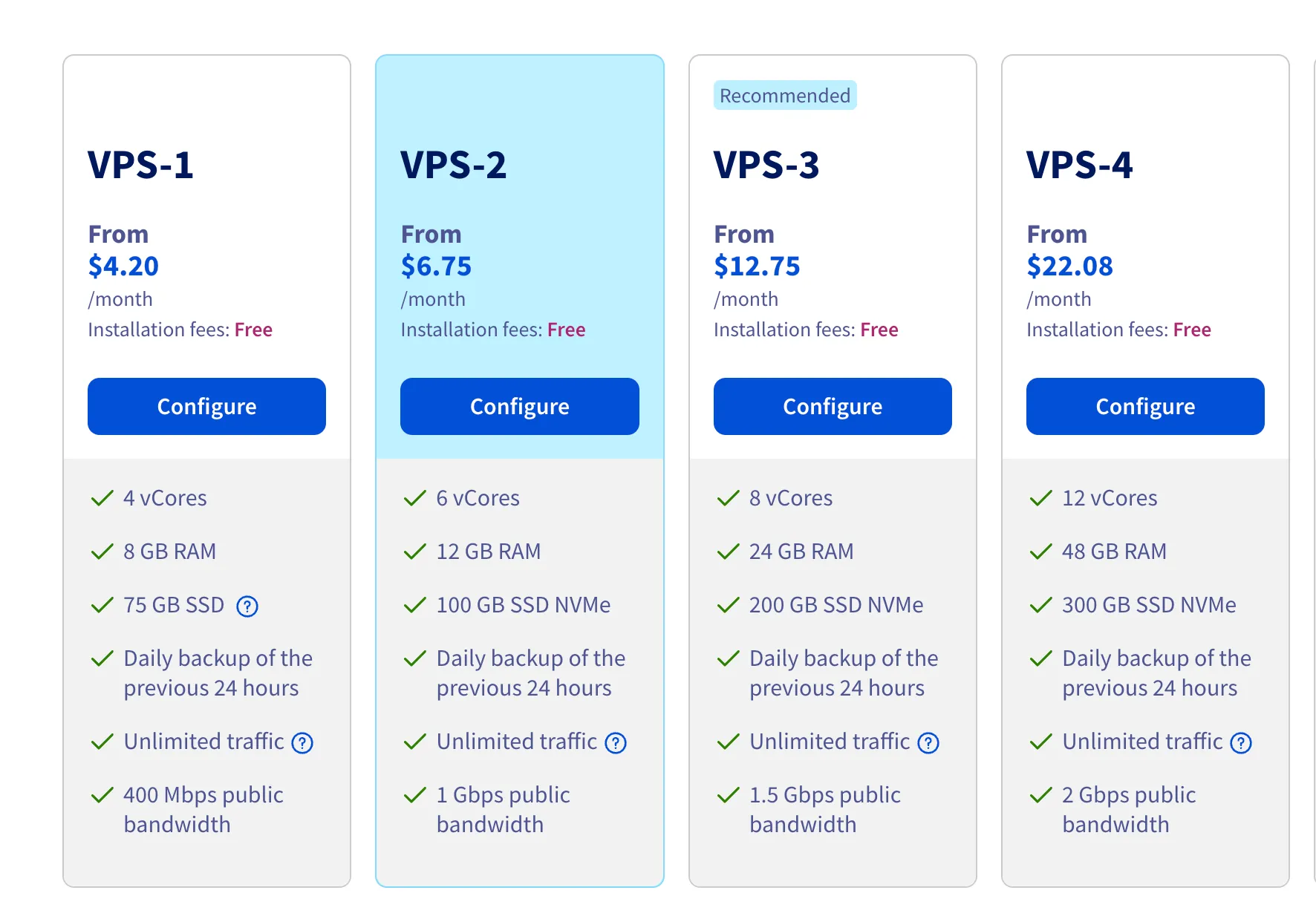Click the checkmark beside 4 vCores
1316x919 pixels.
pyautogui.click(x=101, y=498)
